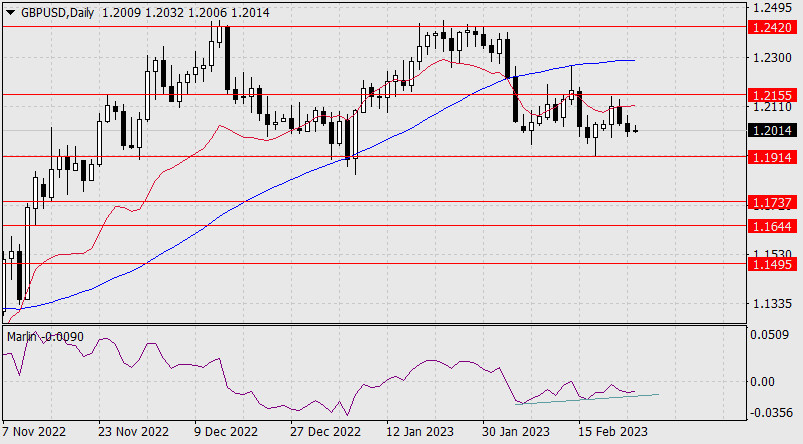Click the 1.1495 red price label

[x=772, y=264]
